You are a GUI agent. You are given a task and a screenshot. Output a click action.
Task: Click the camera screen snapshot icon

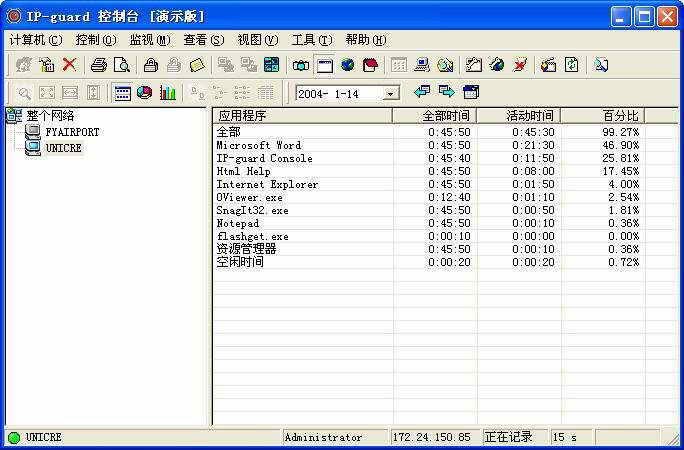click(301, 65)
